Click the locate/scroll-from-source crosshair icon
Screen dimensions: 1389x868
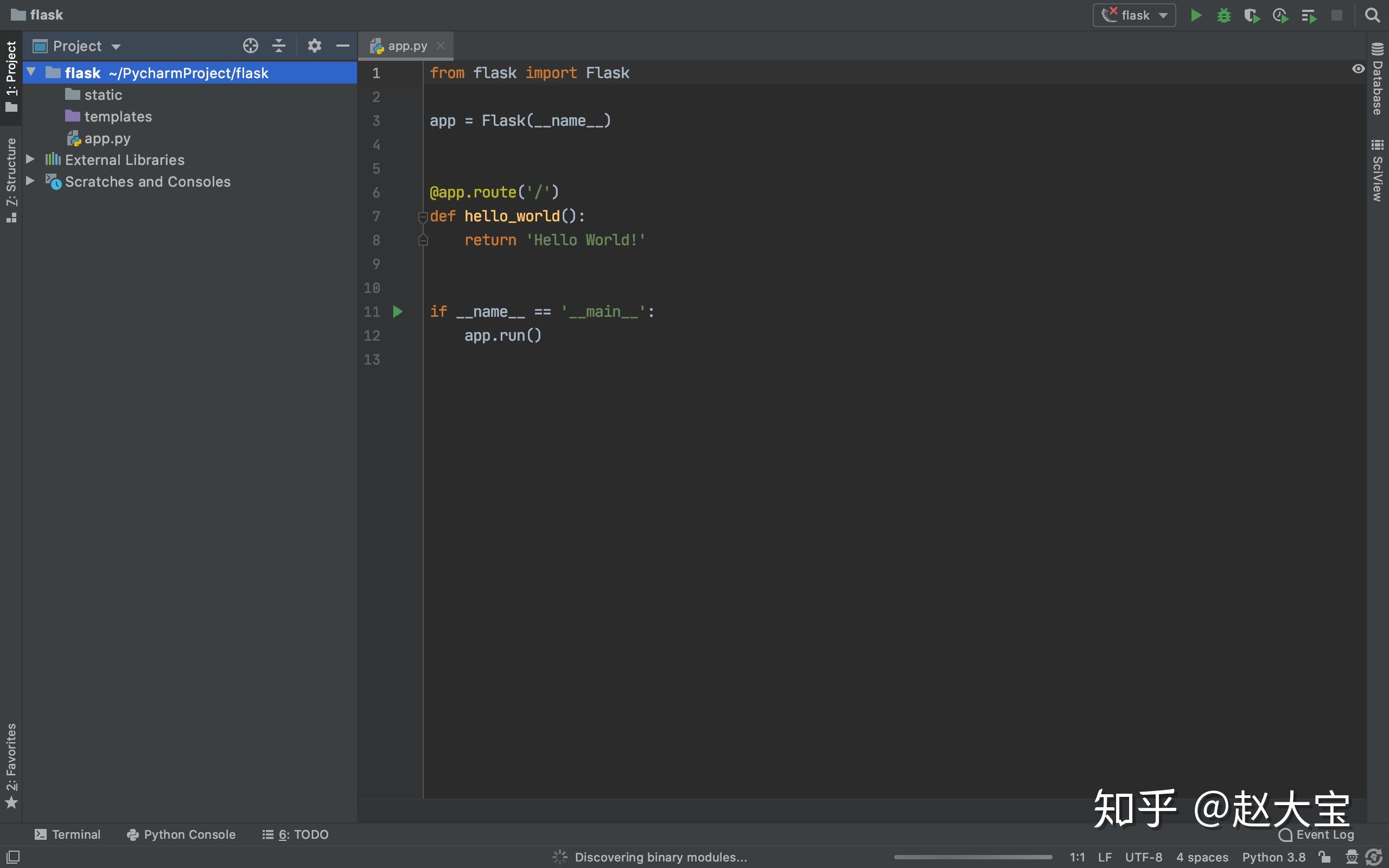pos(250,46)
